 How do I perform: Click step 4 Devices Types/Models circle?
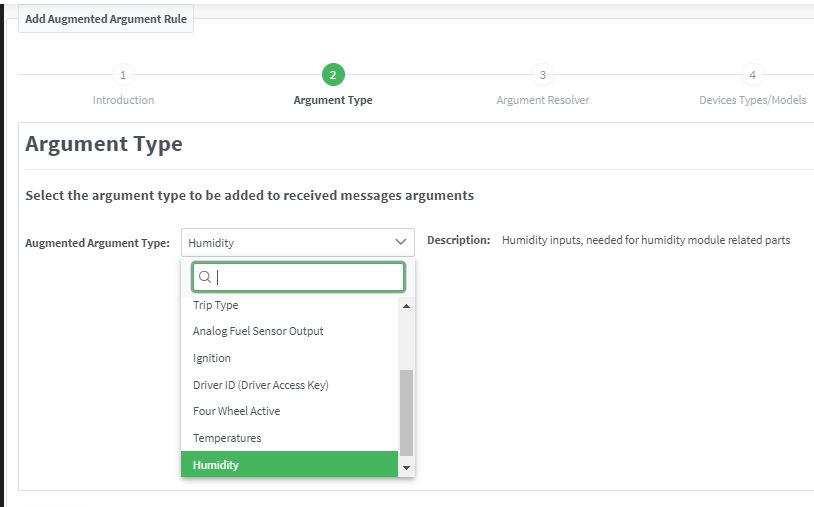(752, 75)
